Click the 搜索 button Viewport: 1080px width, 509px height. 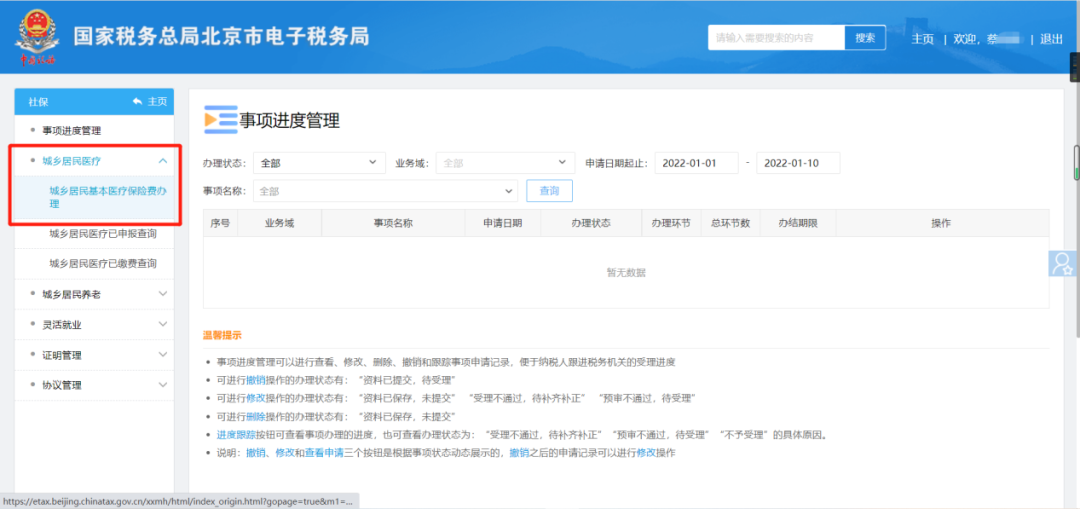865,38
